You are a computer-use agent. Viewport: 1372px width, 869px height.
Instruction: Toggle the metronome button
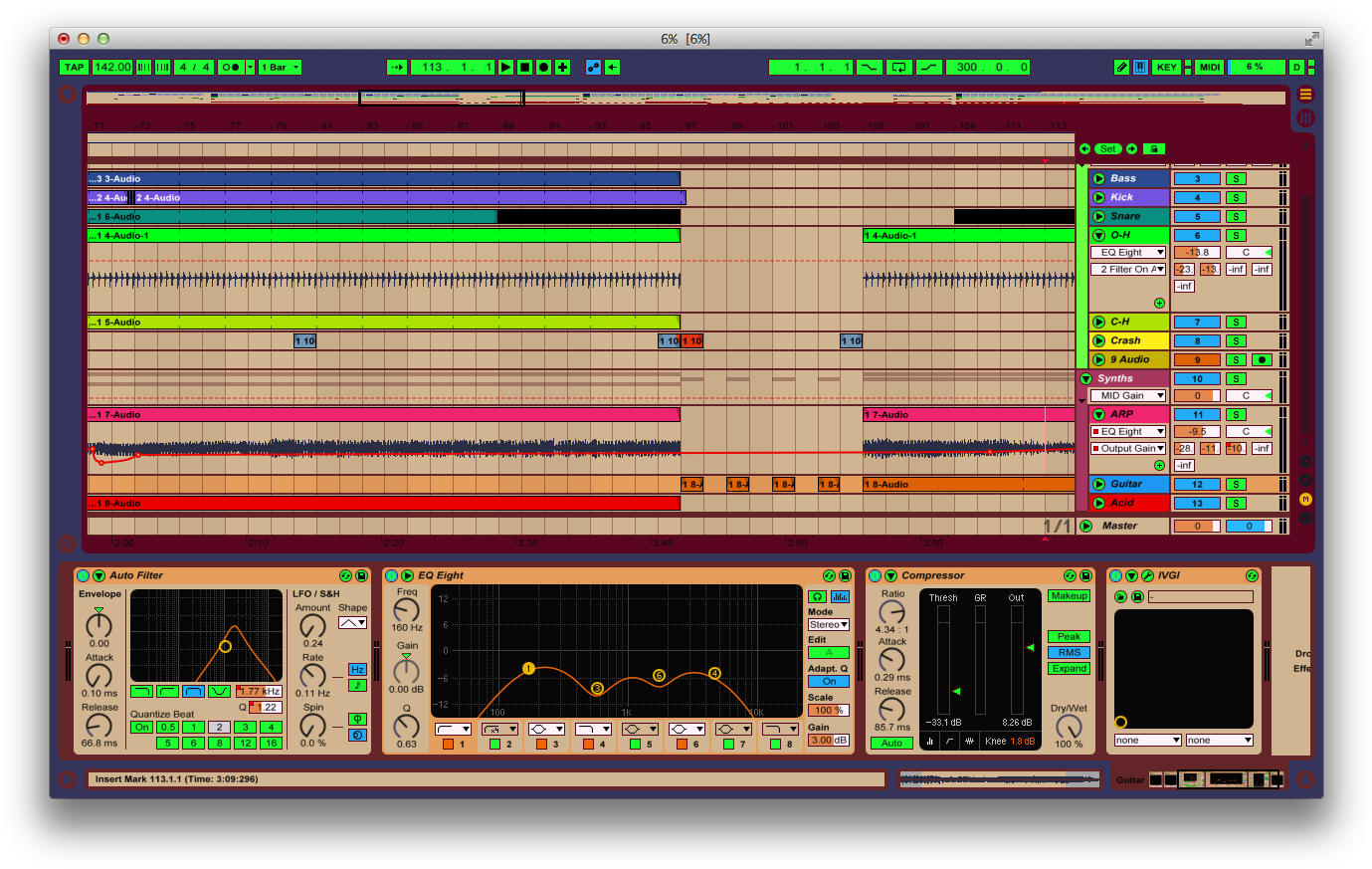(231, 68)
